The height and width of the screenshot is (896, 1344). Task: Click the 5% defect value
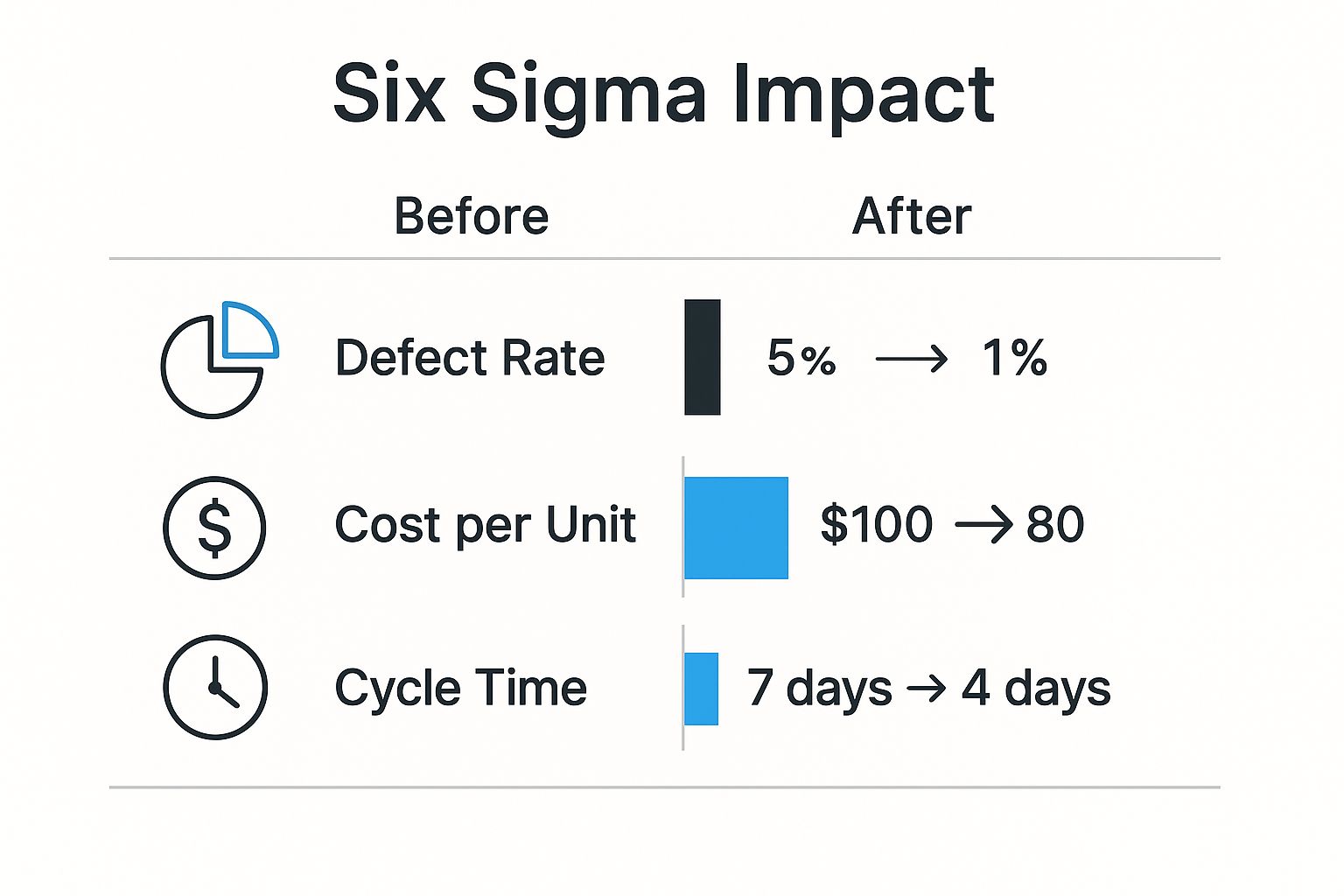(x=801, y=358)
